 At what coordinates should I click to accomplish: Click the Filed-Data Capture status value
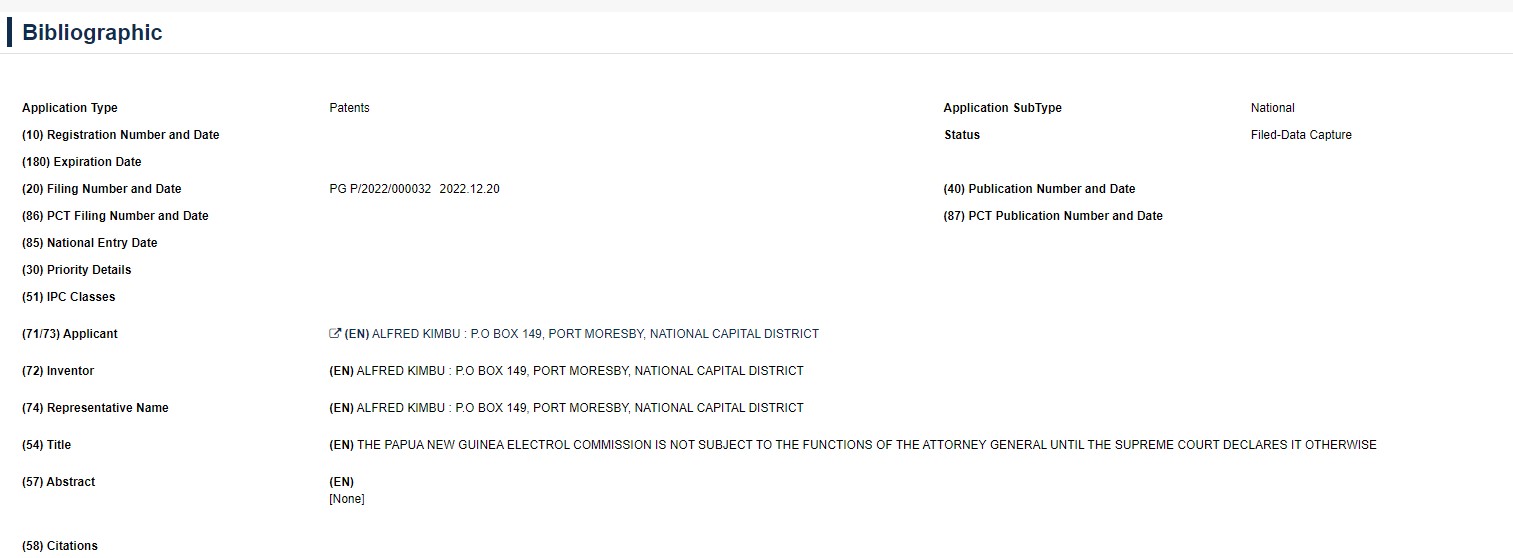(1301, 135)
